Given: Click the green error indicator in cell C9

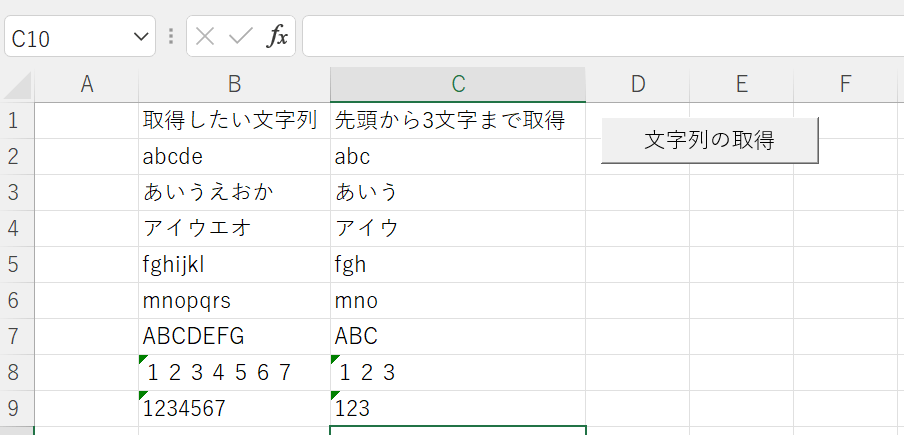Looking at the screenshot, I should pyautogui.click(x=335, y=395).
